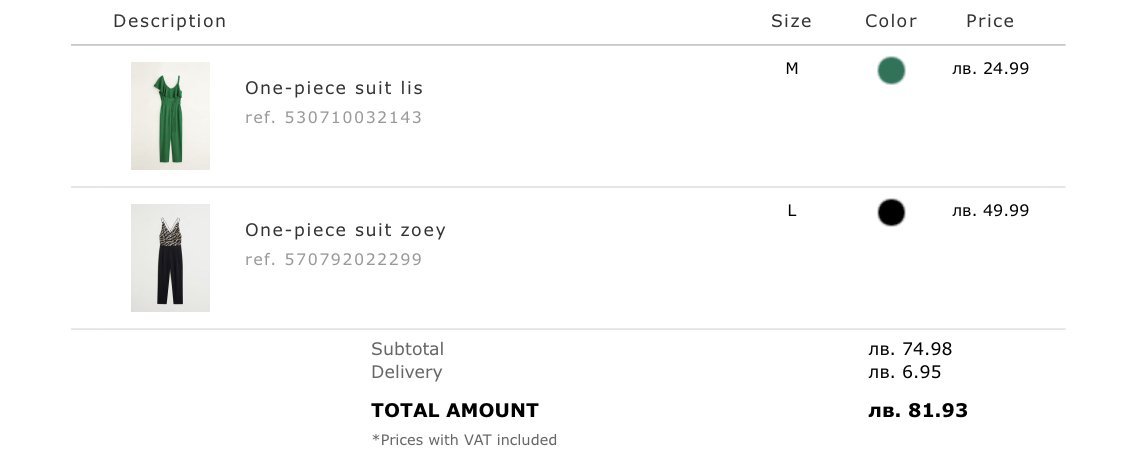The image size is (1125, 457).
Task: Click reference number 570792022299
Action: pos(333,259)
